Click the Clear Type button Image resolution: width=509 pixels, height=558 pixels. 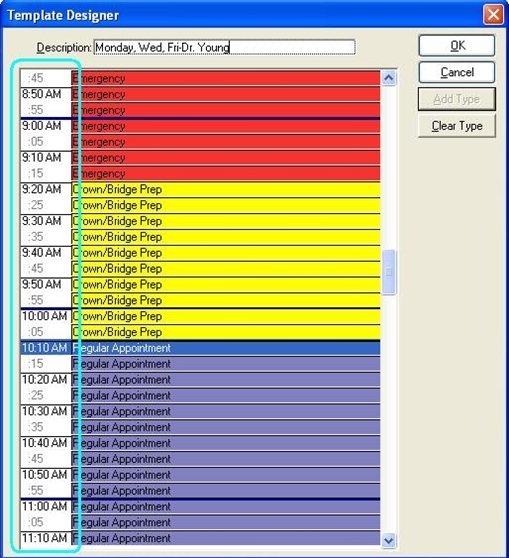click(x=457, y=126)
